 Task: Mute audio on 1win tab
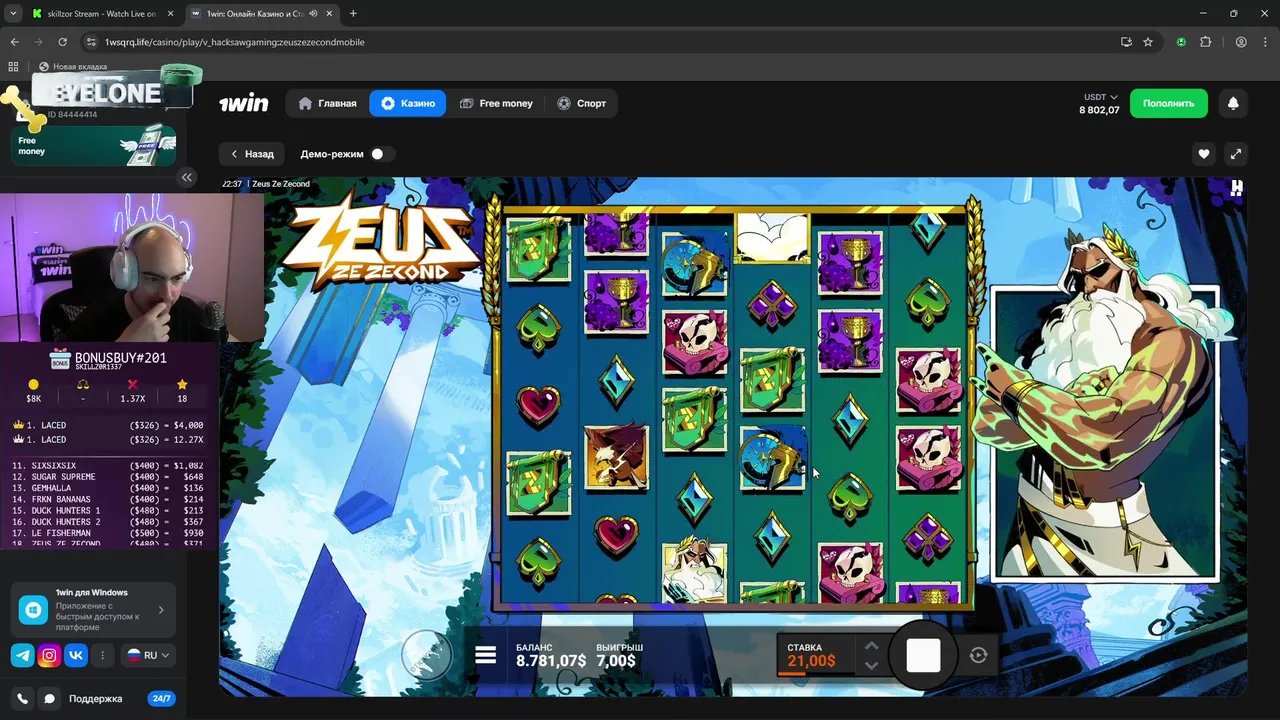[x=314, y=14]
